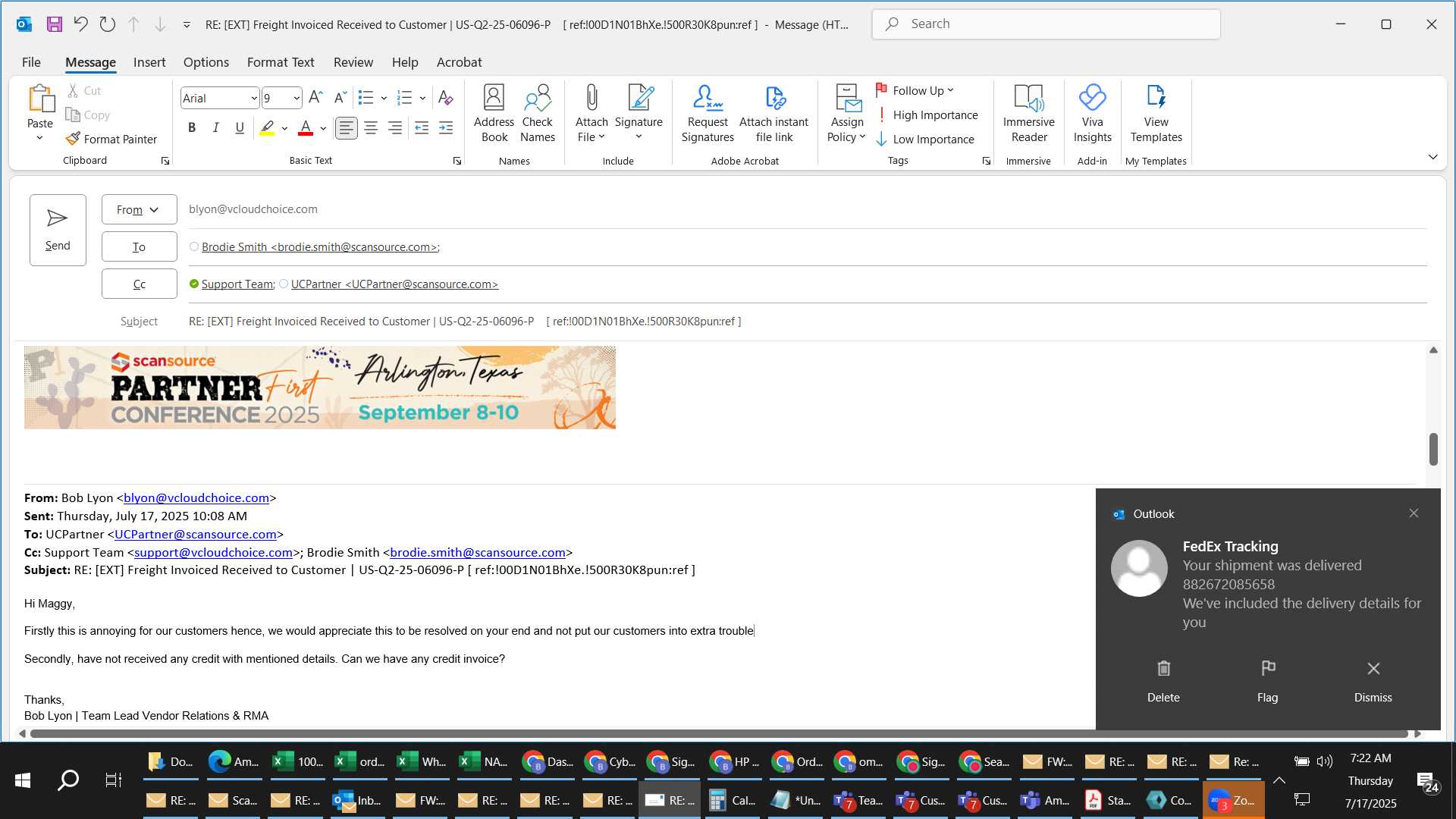Mark message High Importance

(x=927, y=115)
